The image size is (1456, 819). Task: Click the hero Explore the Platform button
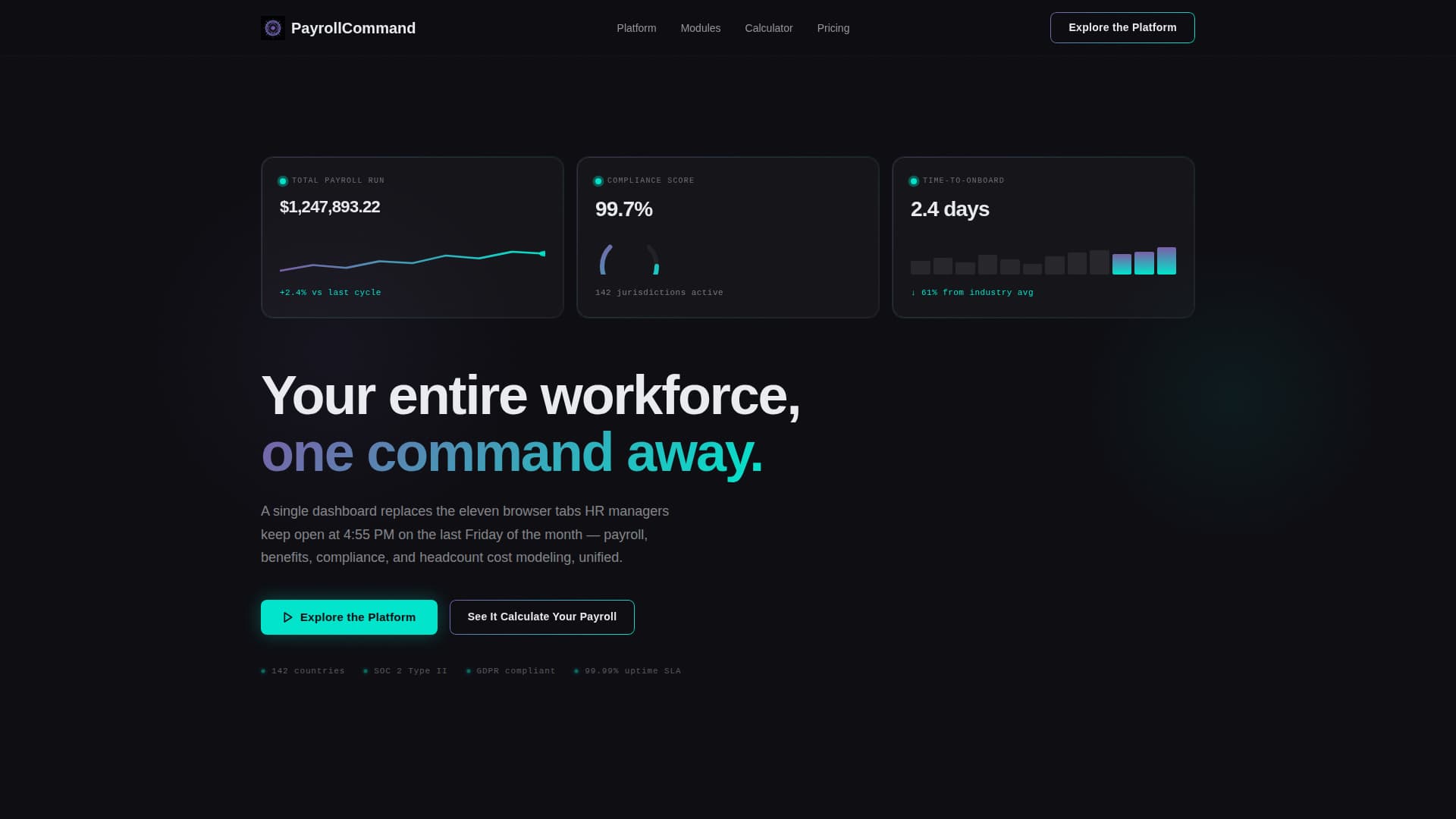tap(349, 617)
